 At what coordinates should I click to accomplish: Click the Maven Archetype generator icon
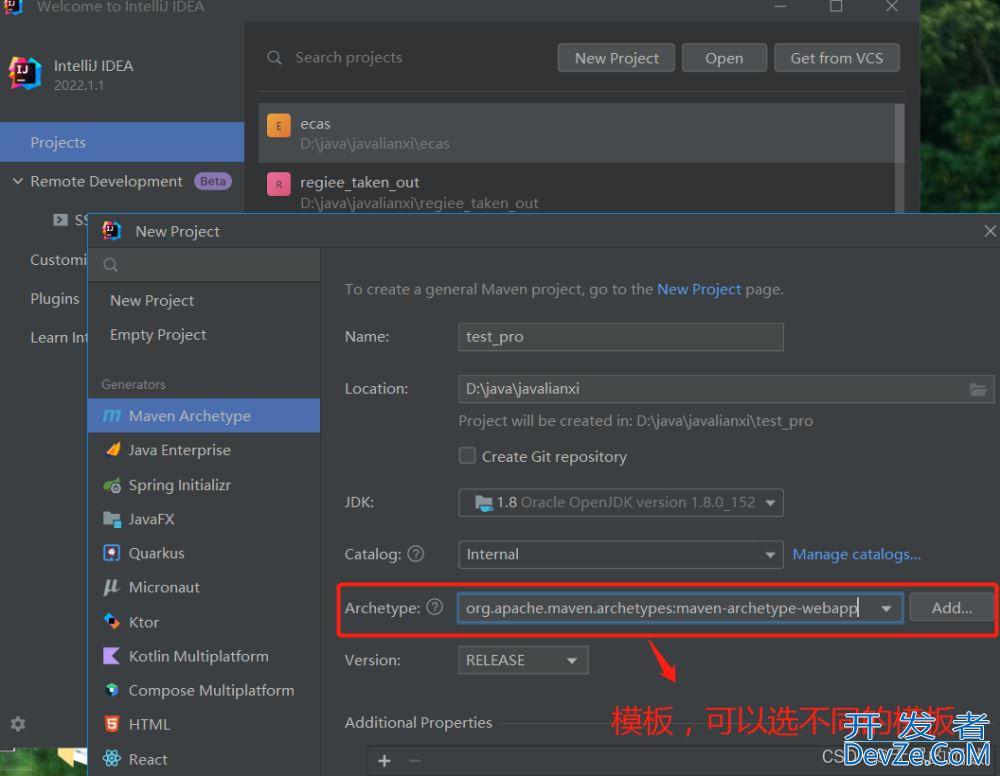point(112,416)
